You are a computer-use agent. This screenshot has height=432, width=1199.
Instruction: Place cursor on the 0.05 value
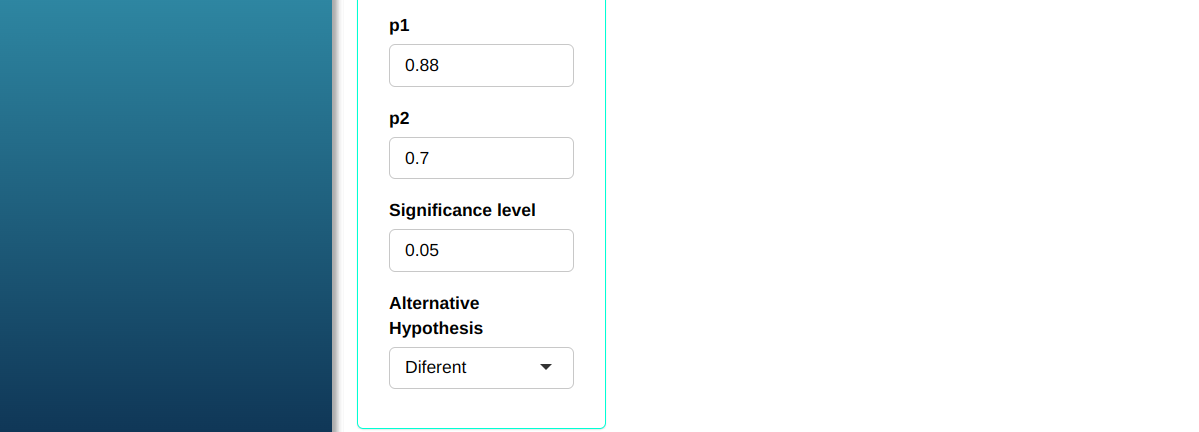(x=422, y=250)
